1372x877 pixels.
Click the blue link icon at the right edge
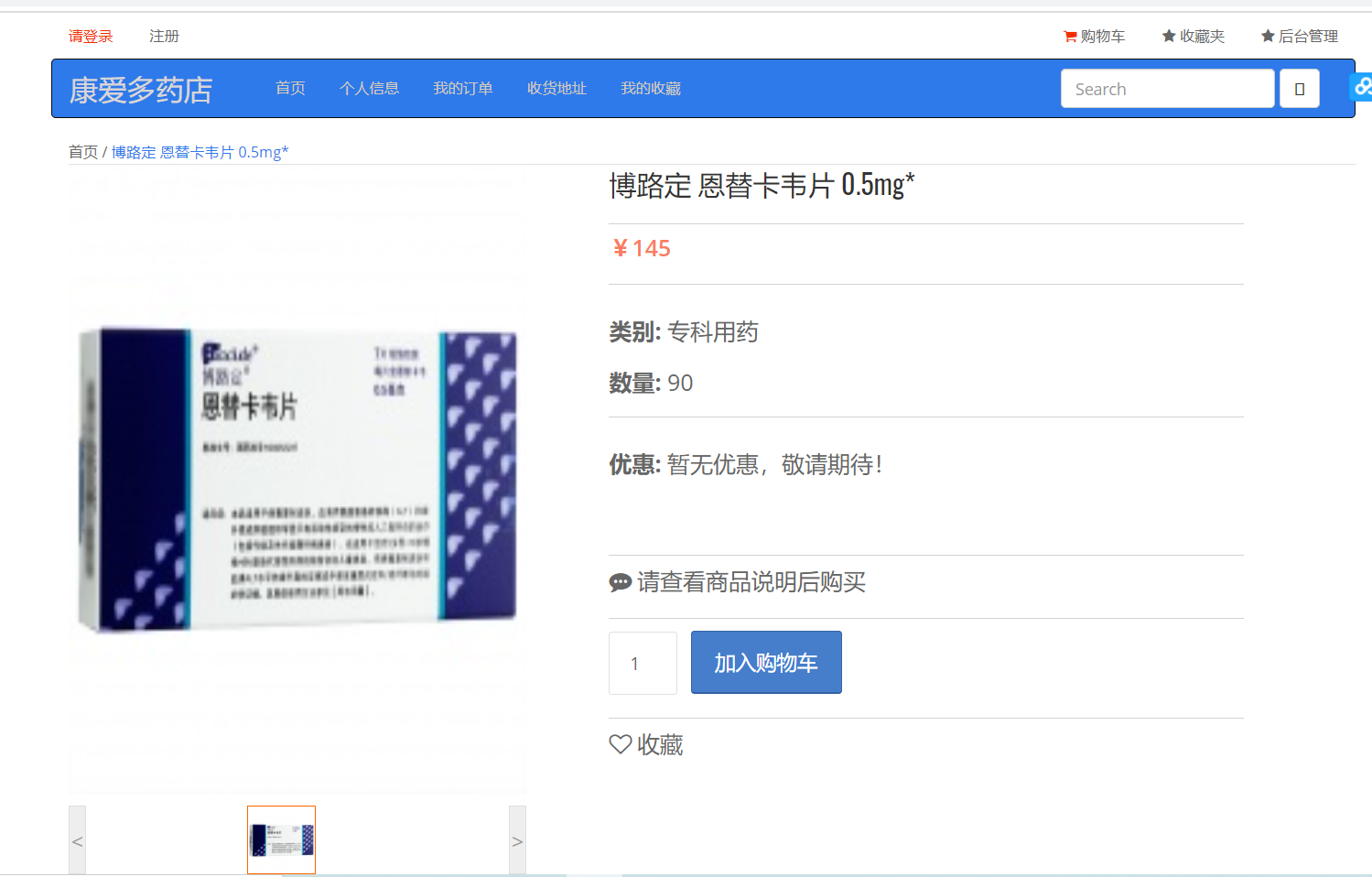coord(1362,87)
